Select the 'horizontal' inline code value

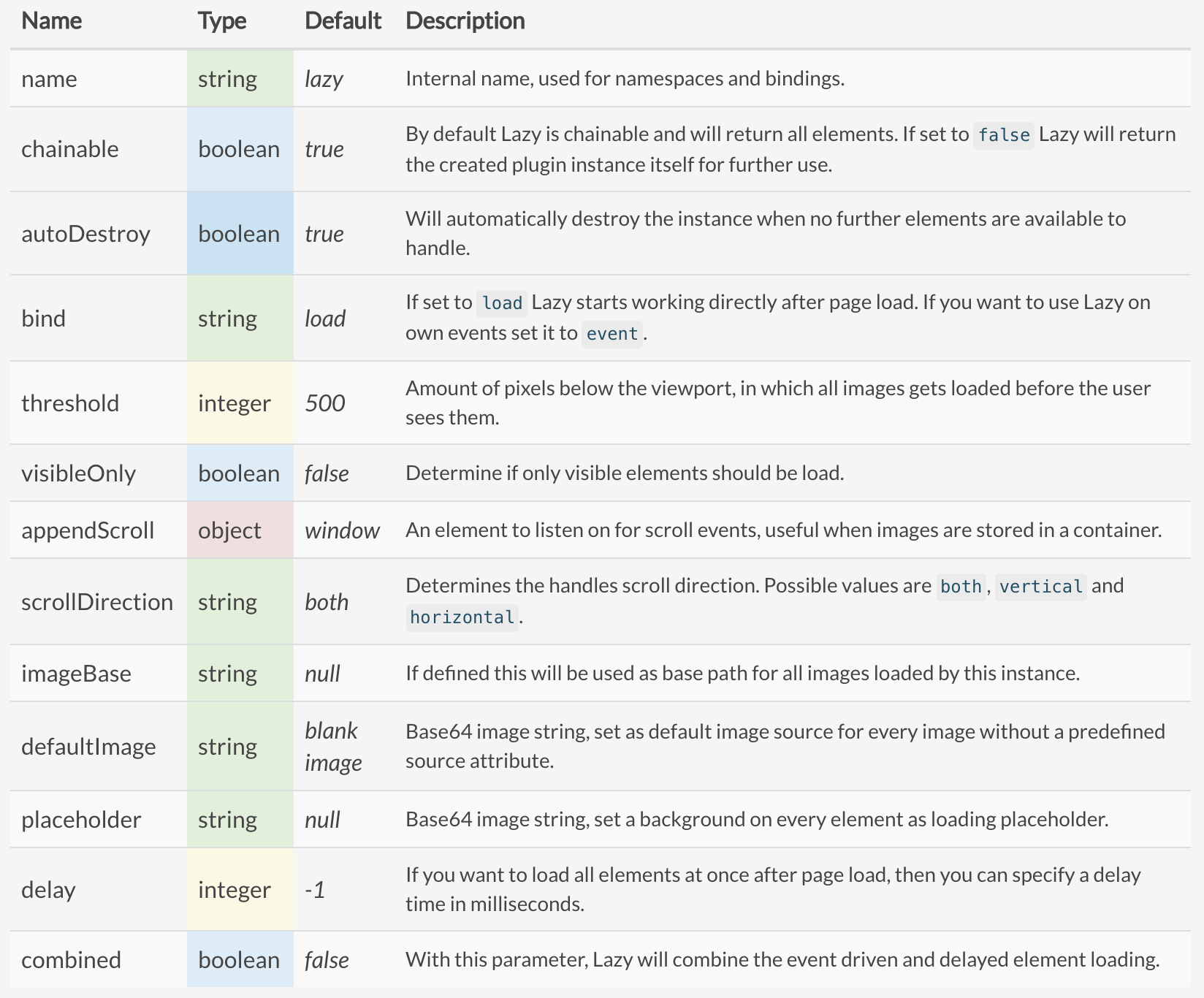tap(462, 617)
